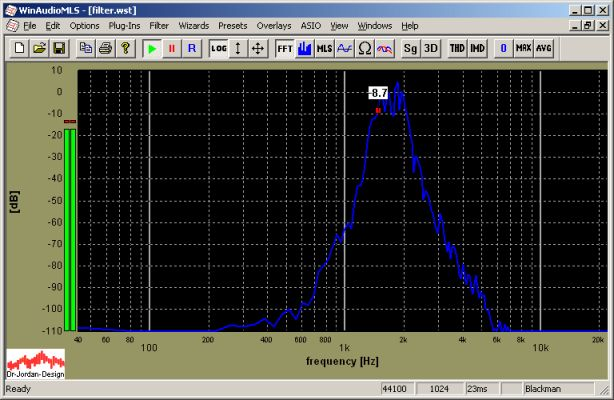Start measurement with the green play button
This screenshot has height=400, width=614.
pyautogui.click(x=151, y=48)
